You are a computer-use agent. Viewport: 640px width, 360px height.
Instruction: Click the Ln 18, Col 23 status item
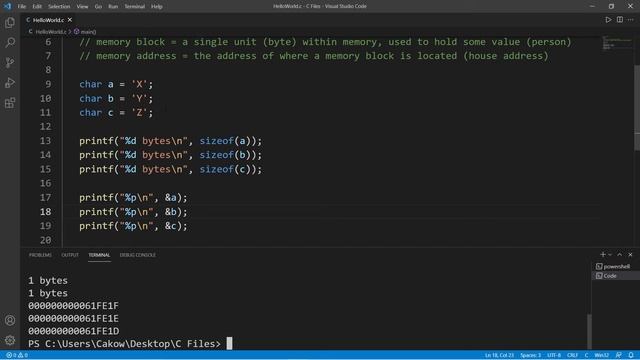(x=499, y=355)
